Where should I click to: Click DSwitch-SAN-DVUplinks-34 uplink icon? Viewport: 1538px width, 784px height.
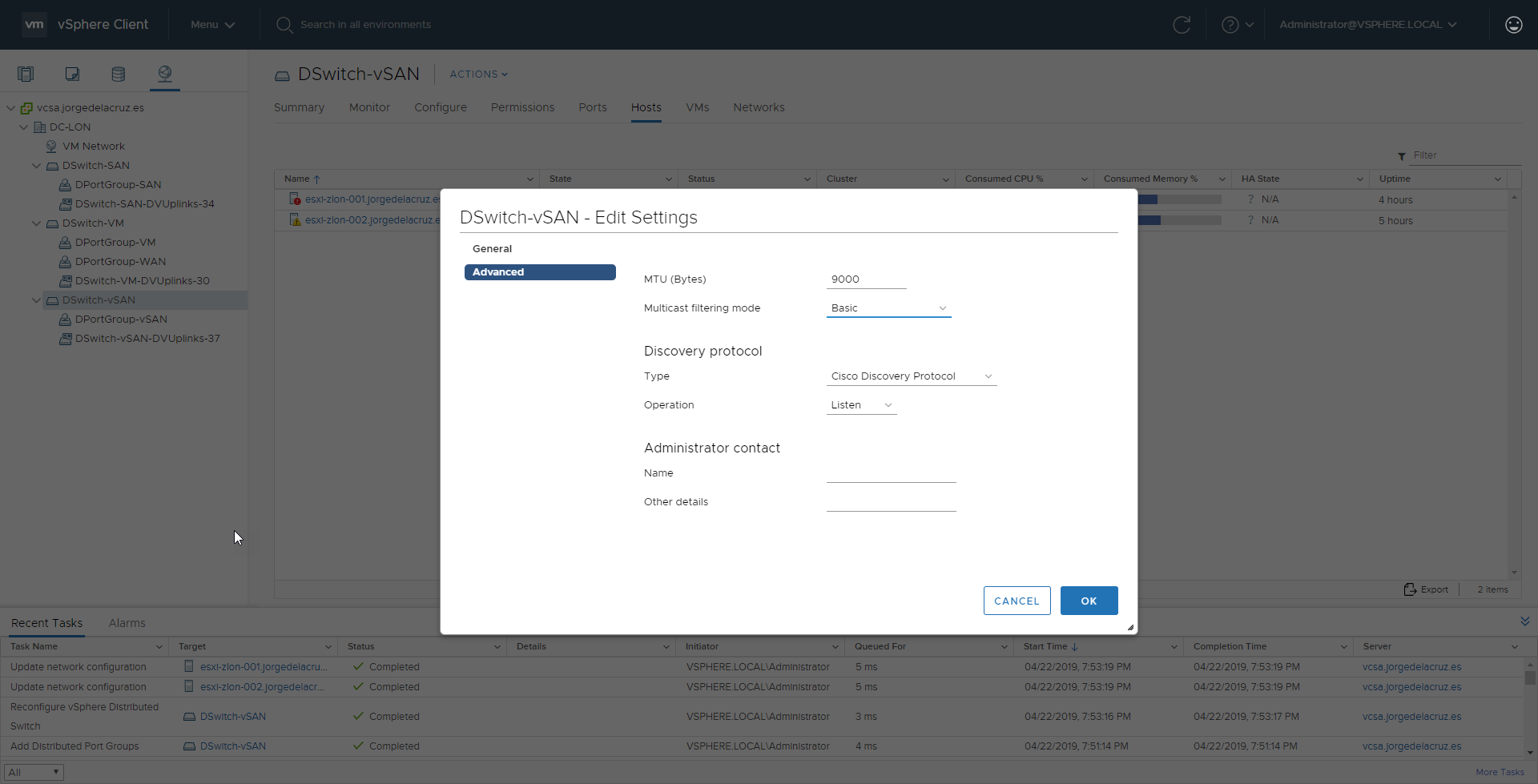click(66, 204)
